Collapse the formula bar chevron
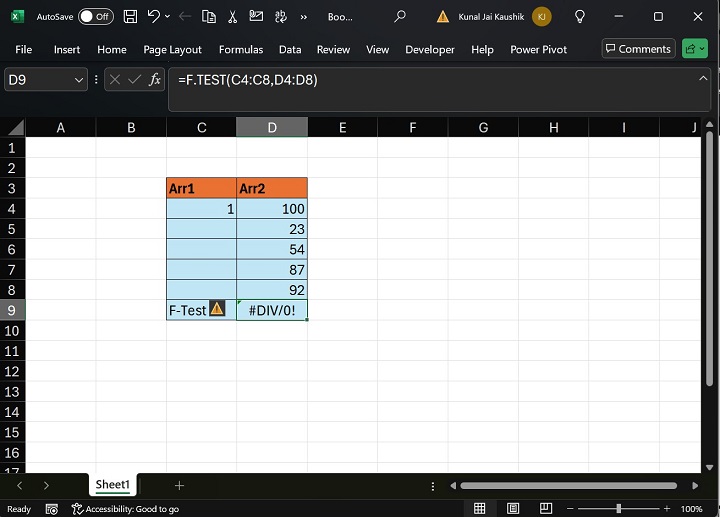Screen dimensions: 720x517 [x=703, y=79]
